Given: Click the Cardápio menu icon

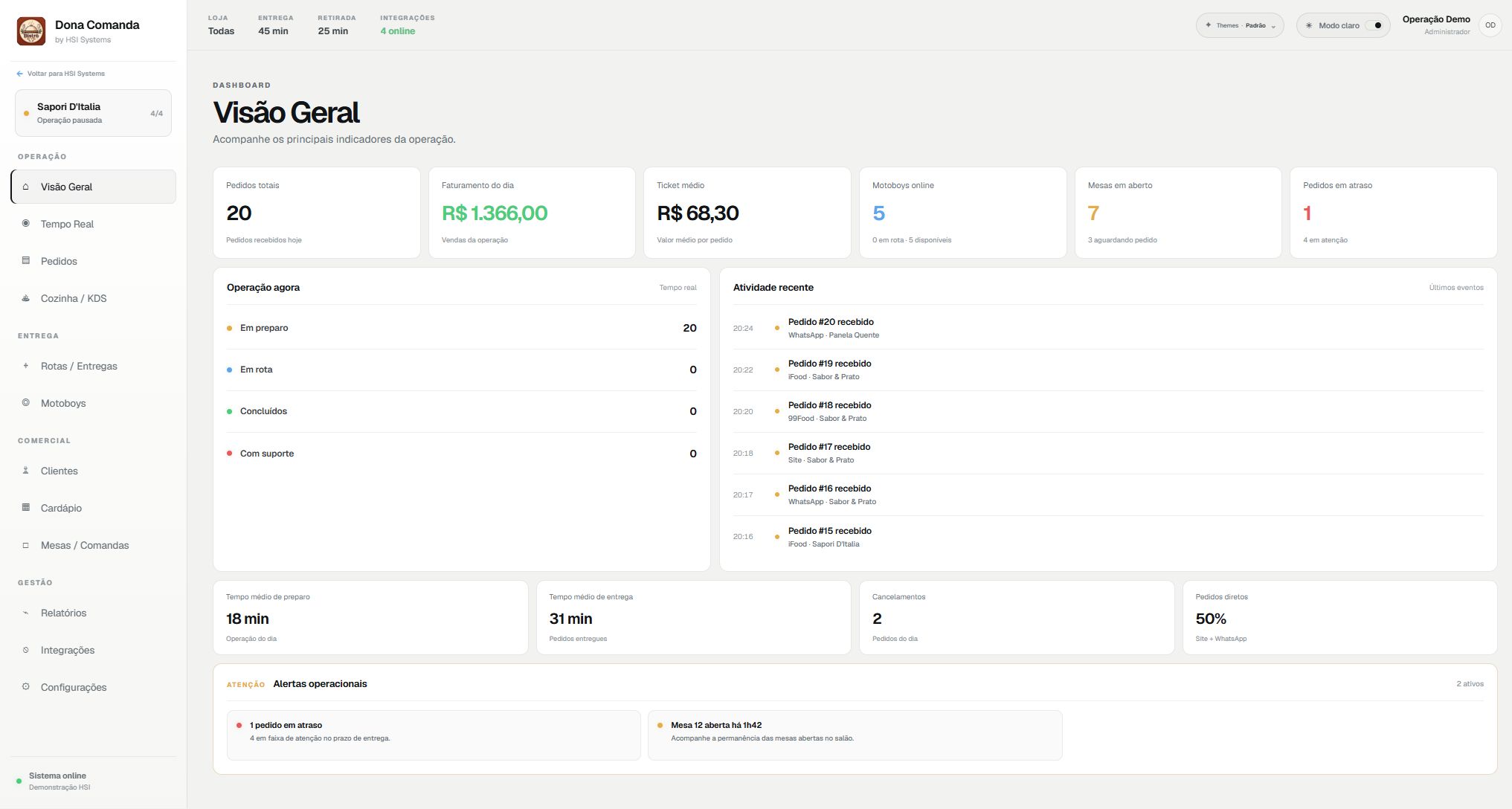Looking at the screenshot, I should pos(26,507).
